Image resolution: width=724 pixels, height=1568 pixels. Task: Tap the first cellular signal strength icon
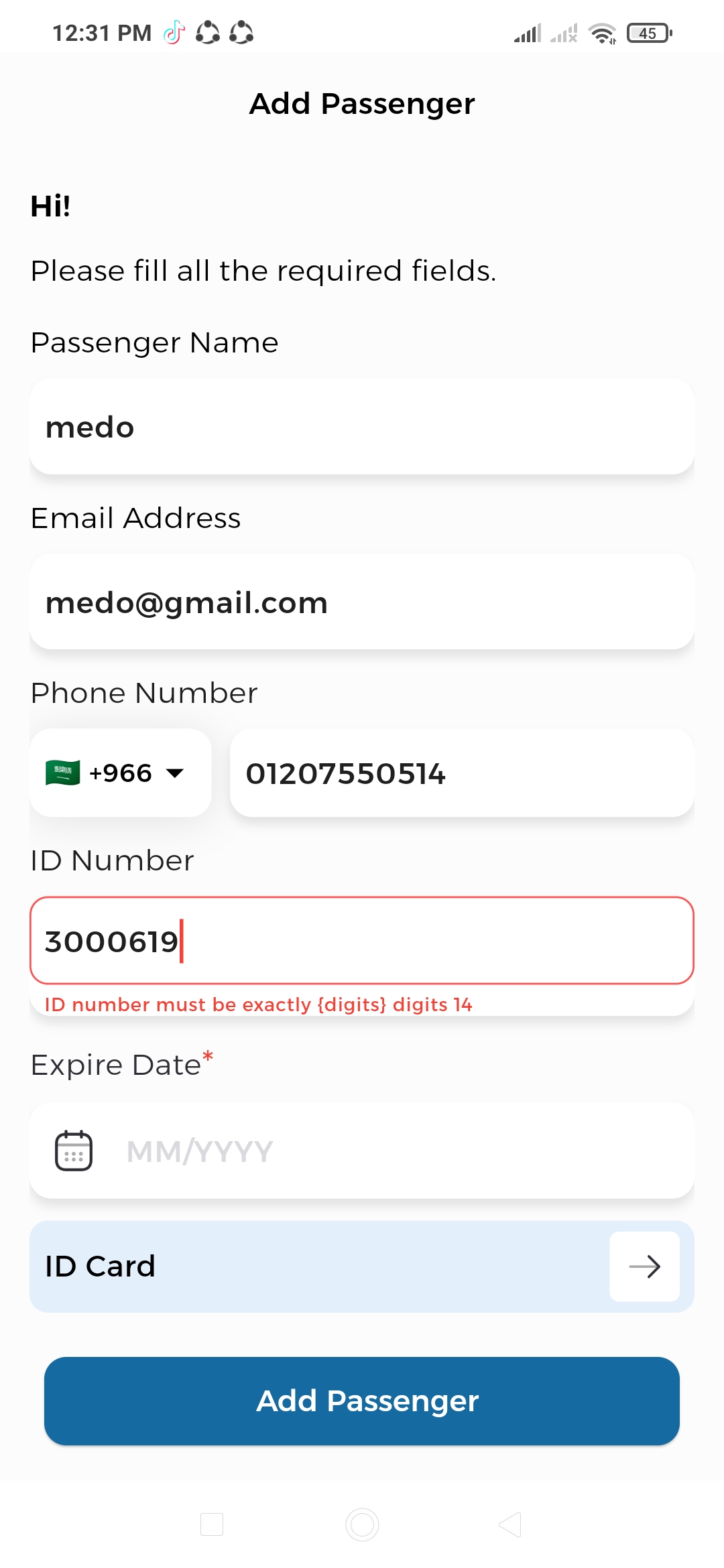pyautogui.click(x=528, y=33)
